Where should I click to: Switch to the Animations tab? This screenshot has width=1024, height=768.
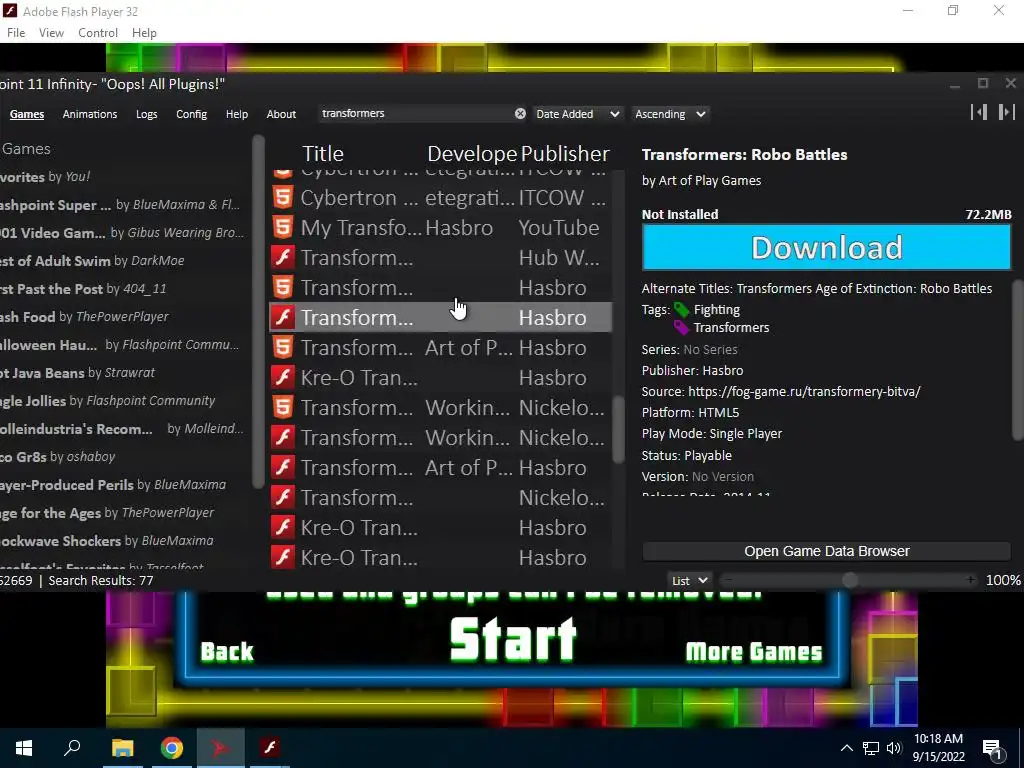coord(89,114)
